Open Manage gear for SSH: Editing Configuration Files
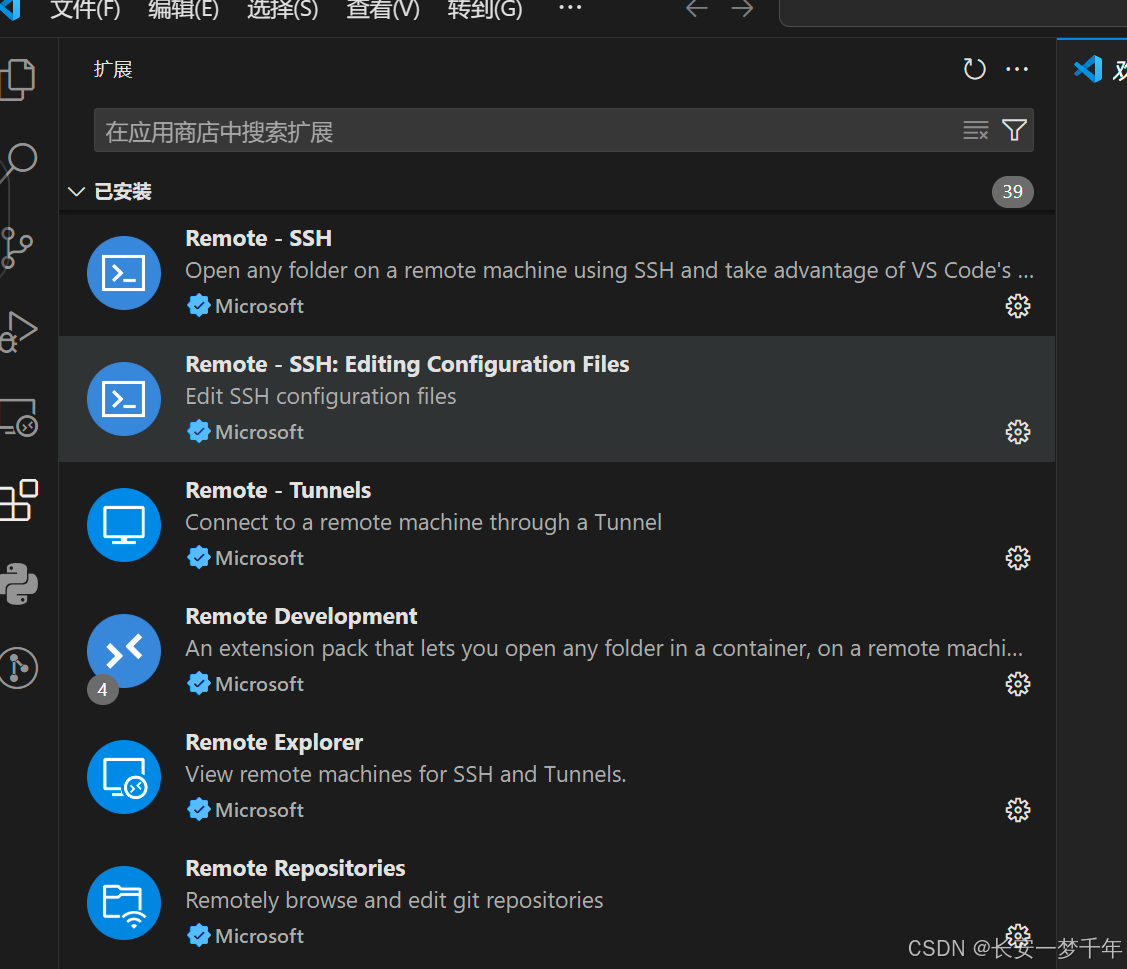The image size is (1127, 969). pyautogui.click(x=1017, y=432)
